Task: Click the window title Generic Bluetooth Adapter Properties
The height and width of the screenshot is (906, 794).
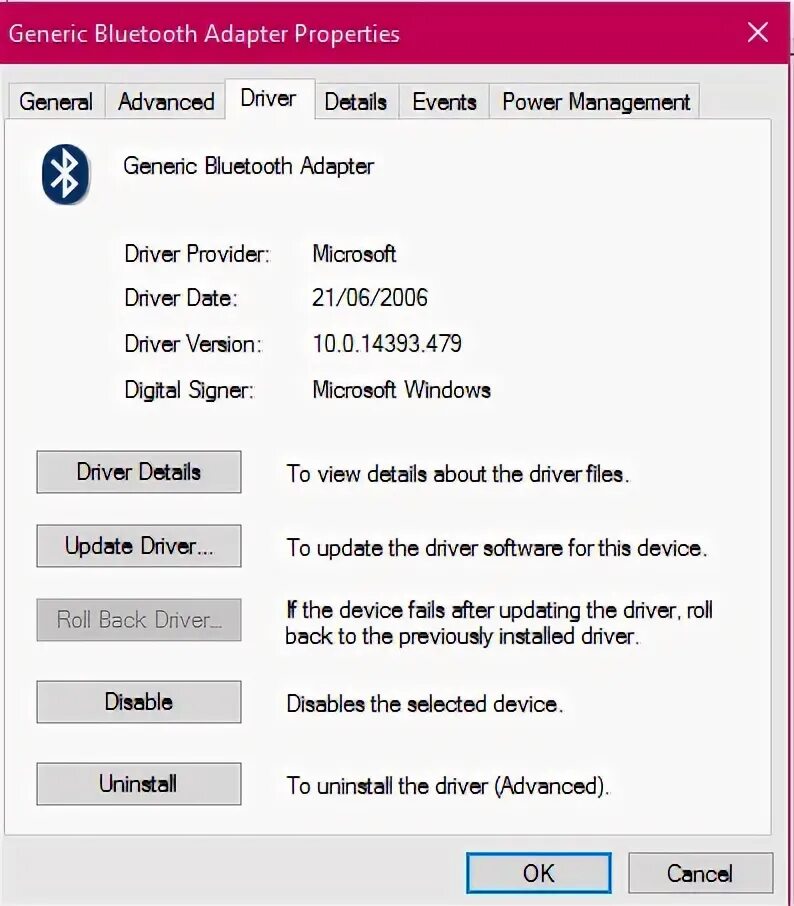Action: point(204,34)
